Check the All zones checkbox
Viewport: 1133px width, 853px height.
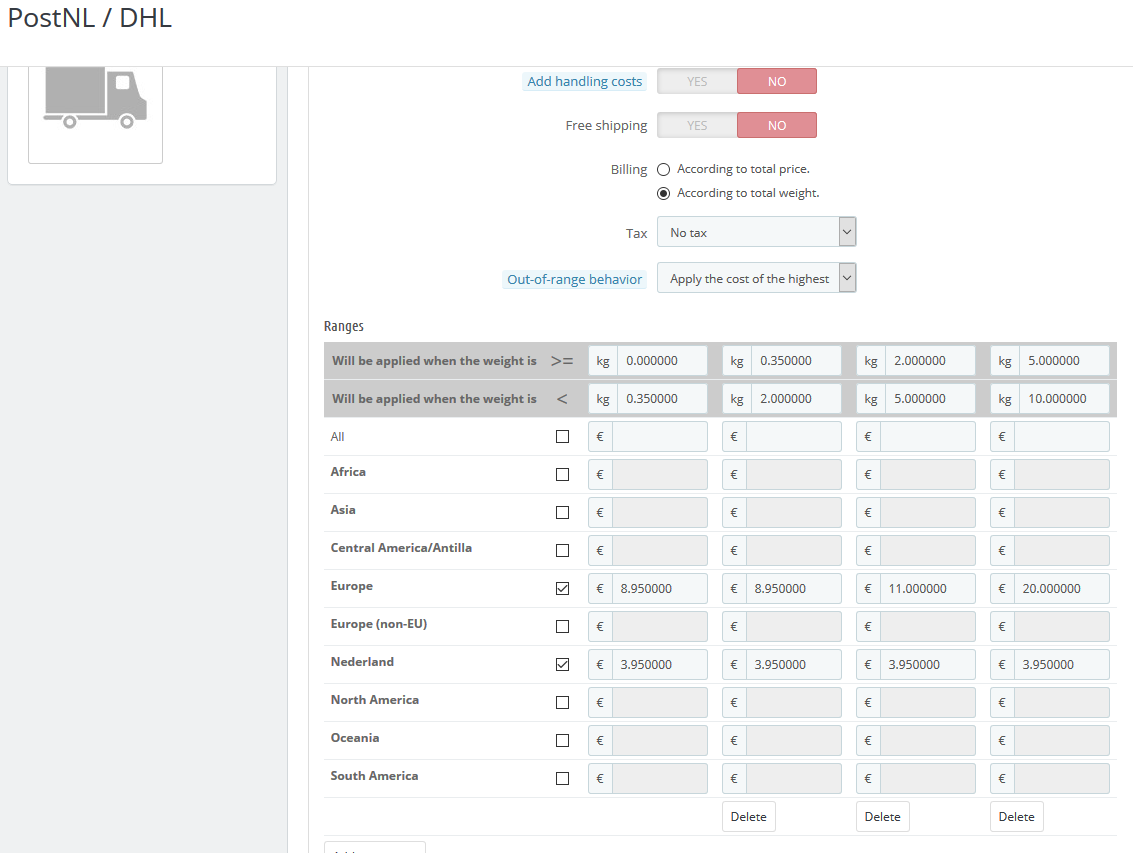[x=562, y=437]
